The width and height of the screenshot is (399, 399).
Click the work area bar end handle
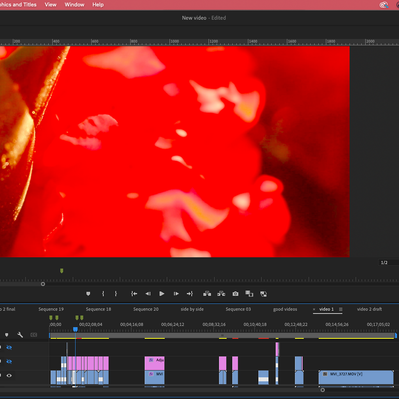tap(396, 335)
